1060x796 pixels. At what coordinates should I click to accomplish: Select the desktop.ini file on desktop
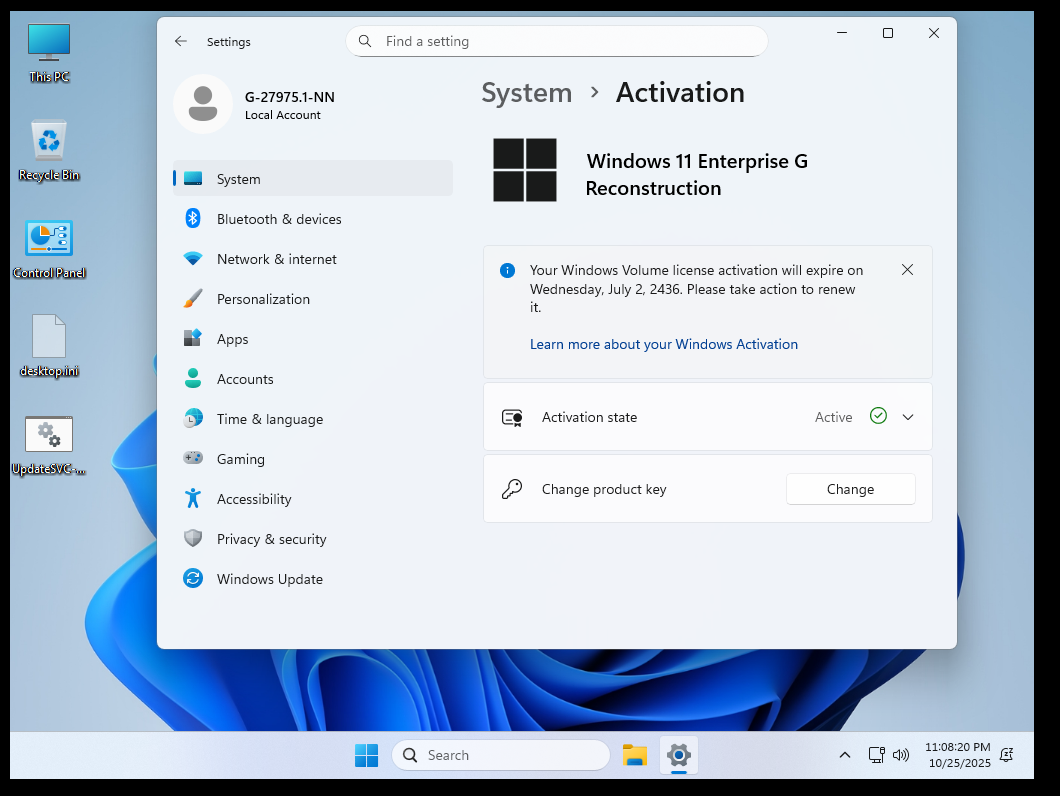pos(49,346)
